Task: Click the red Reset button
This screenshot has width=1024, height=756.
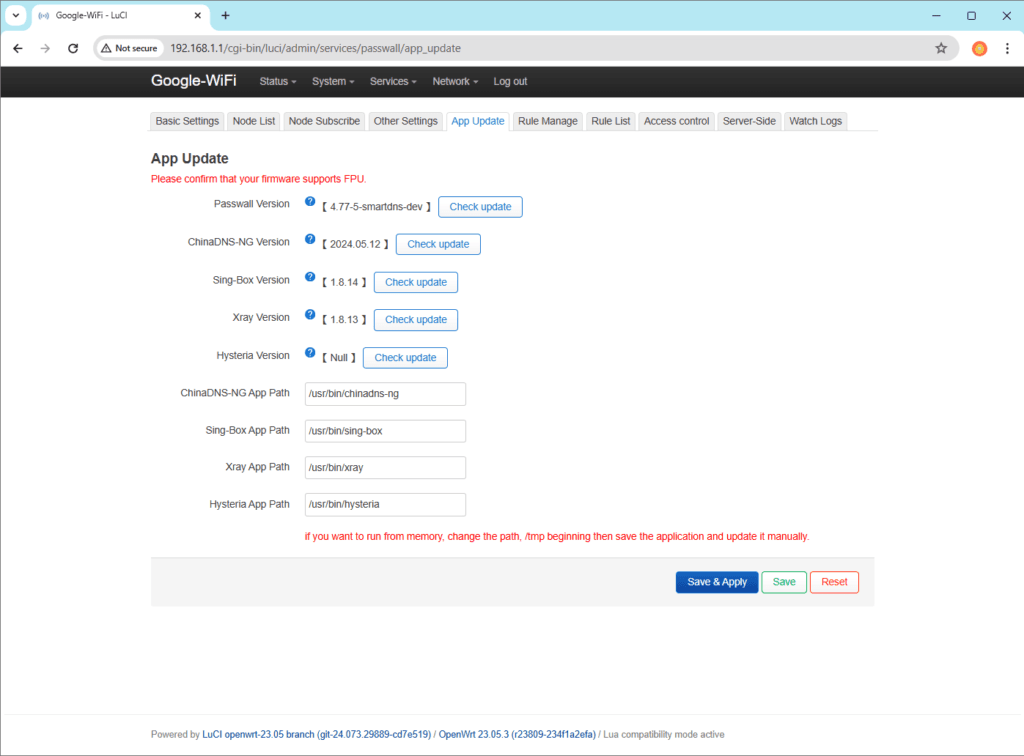Action: pyautogui.click(x=834, y=582)
